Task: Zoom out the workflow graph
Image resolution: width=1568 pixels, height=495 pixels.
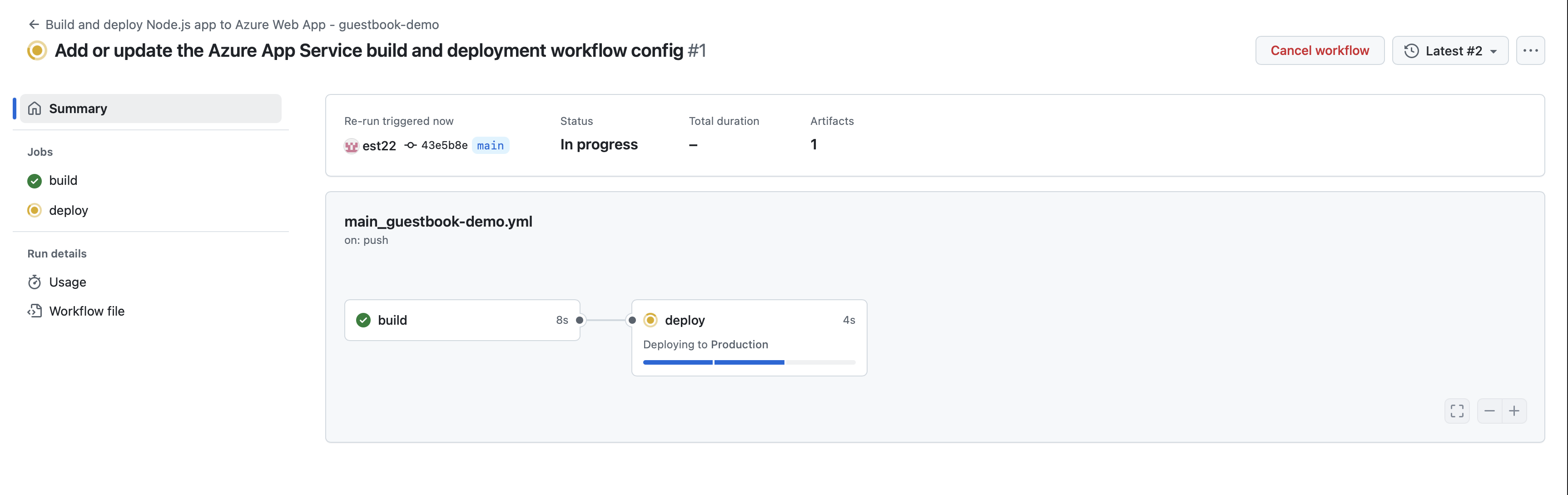Action: point(1489,411)
